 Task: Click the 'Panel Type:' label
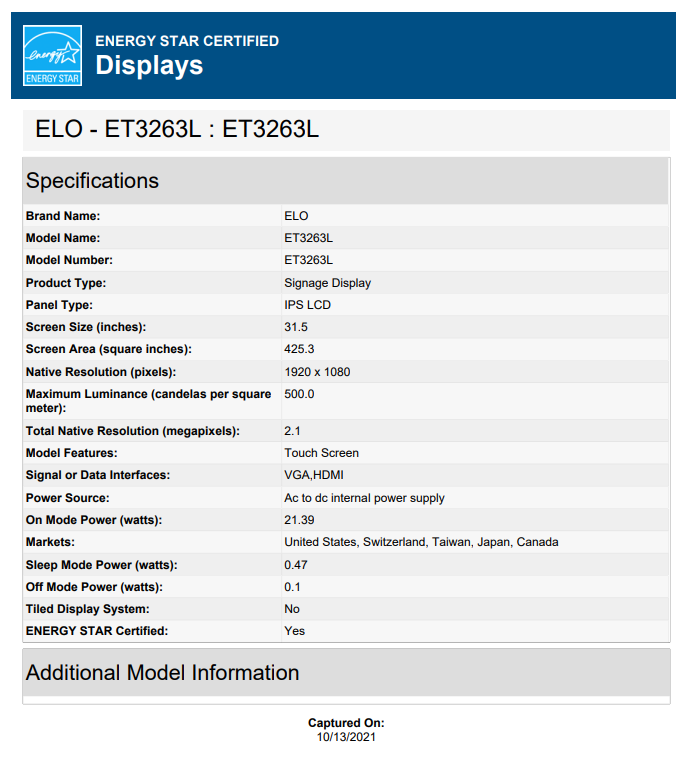(x=59, y=305)
